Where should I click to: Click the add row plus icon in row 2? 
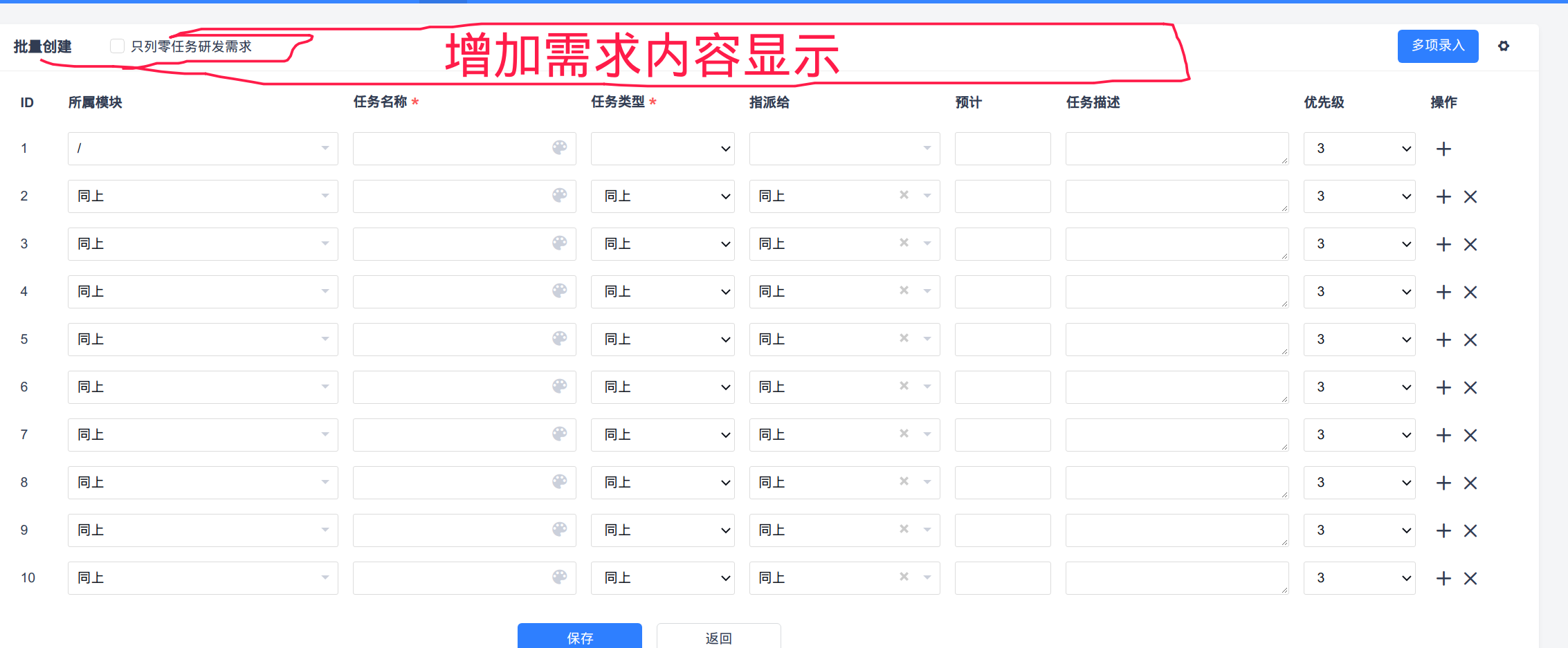click(x=1443, y=196)
